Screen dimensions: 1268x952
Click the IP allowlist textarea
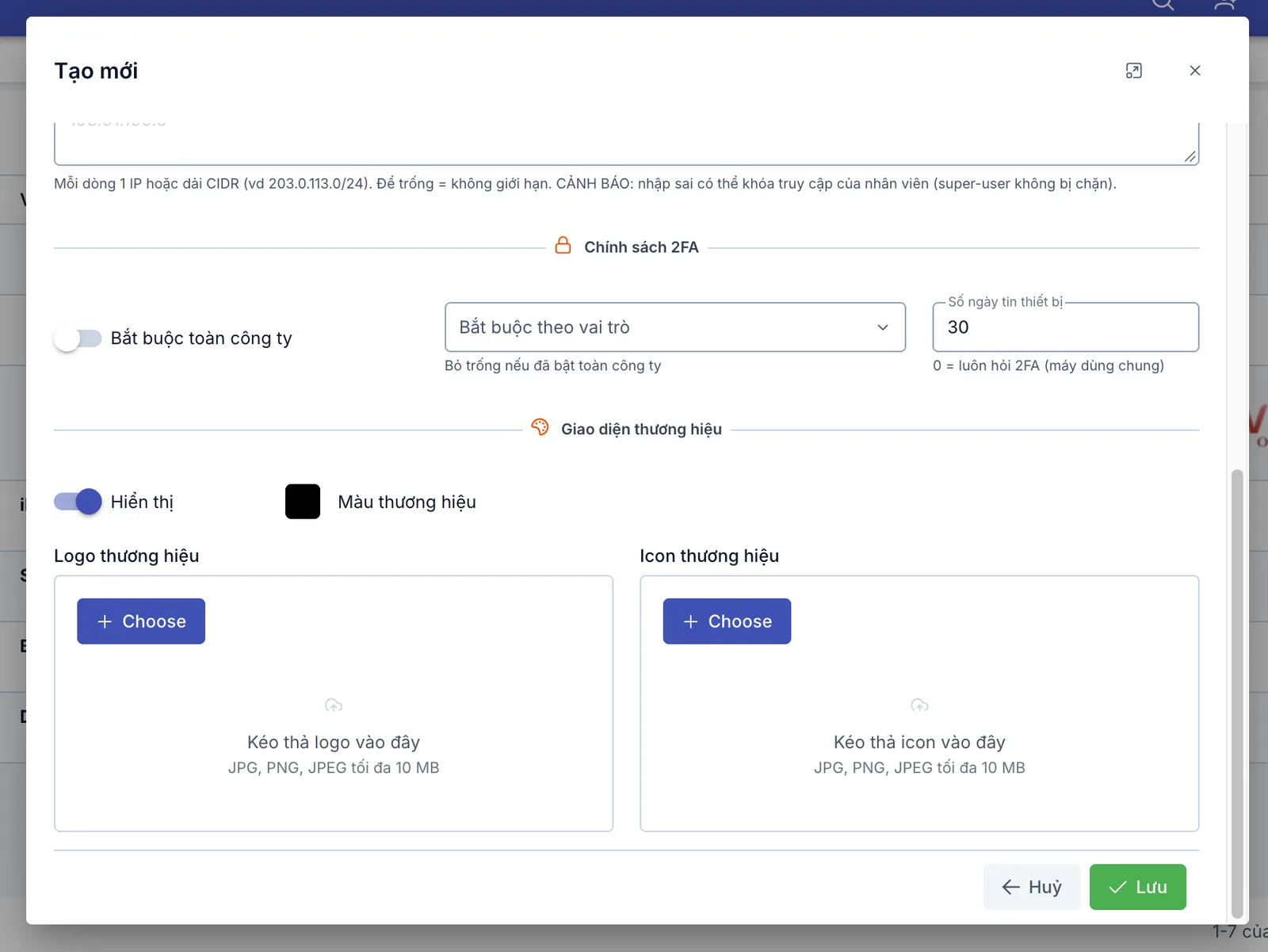click(626, 143)
